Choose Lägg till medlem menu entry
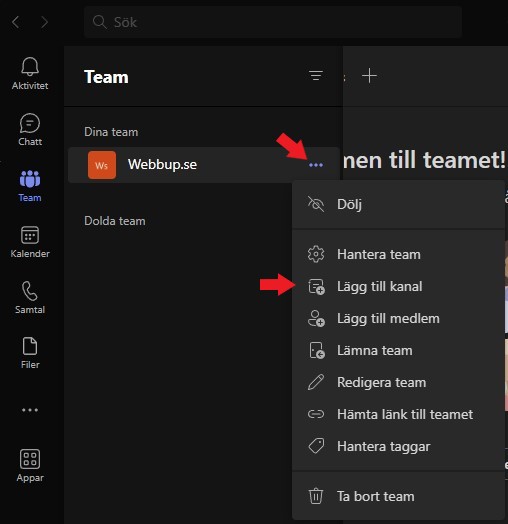The image size is (508, 524). pyautogui.click(x=398, y=318)
